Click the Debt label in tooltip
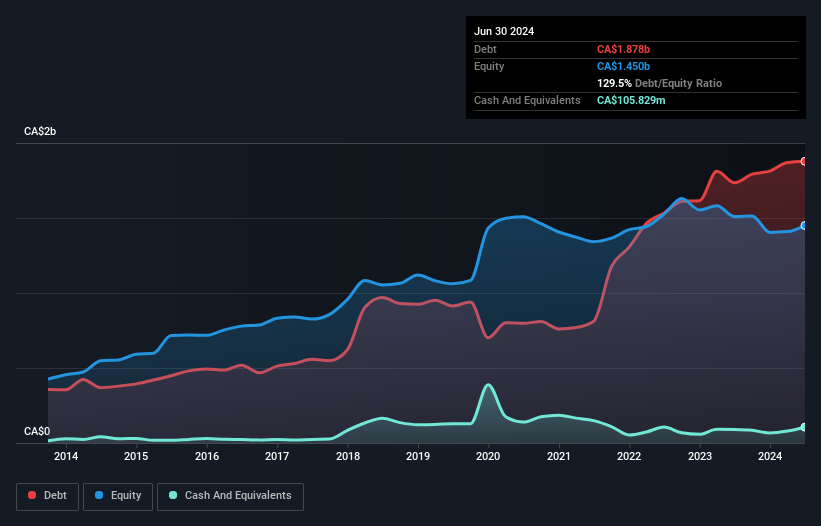The height and width of the screenshot is (526, 821). pyautogui.click(x=485, y=49)
